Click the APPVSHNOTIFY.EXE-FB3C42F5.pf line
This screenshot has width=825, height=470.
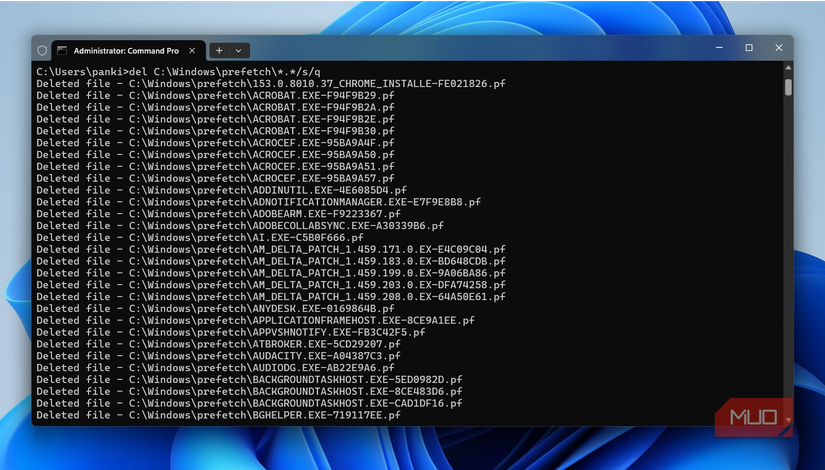click(x=231, y=332)
